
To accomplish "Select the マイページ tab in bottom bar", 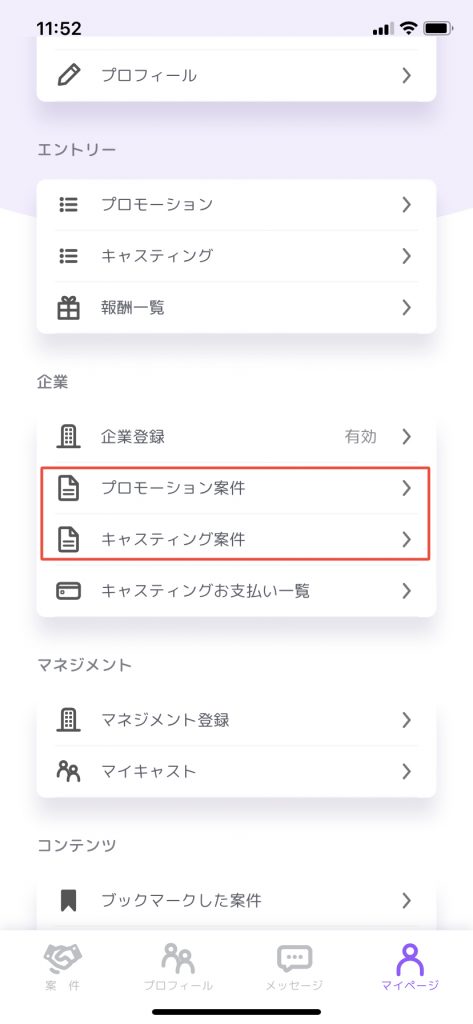I will 410,967.
